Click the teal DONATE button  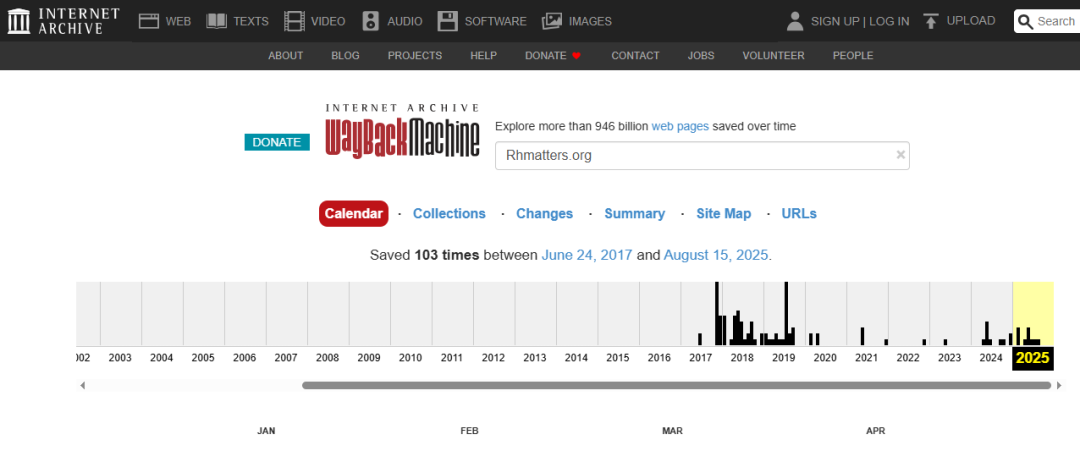pyautogui.click(x=277, y=143)
